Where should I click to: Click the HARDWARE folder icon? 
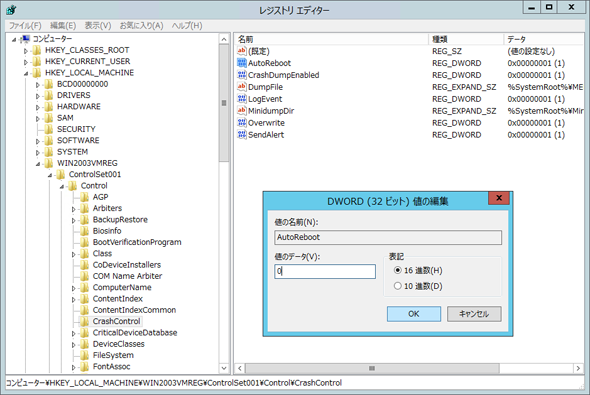pos(49,106)
